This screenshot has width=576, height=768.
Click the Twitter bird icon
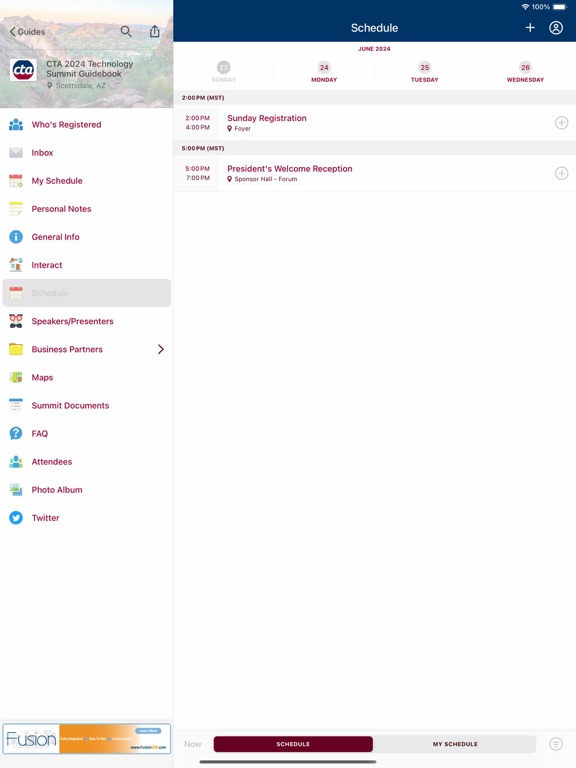pyautogui.click(x=16, y=518)
